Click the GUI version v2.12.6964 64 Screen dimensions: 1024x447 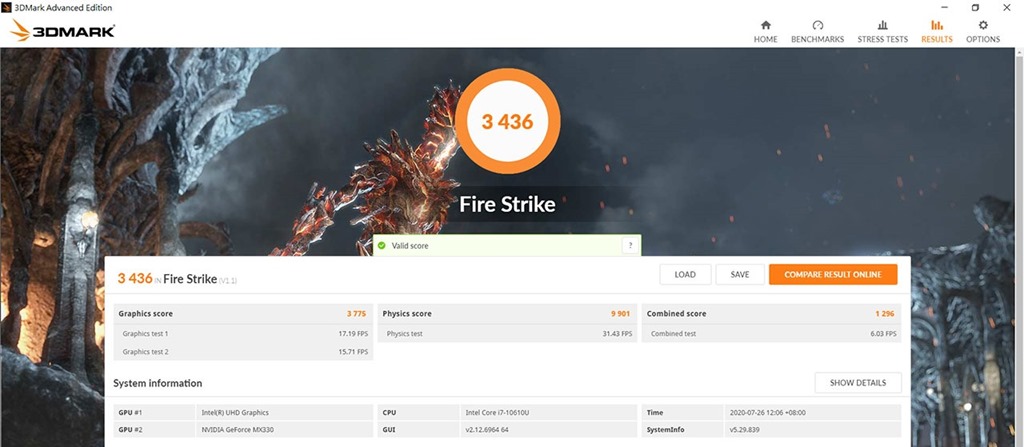tap(487, 430)
